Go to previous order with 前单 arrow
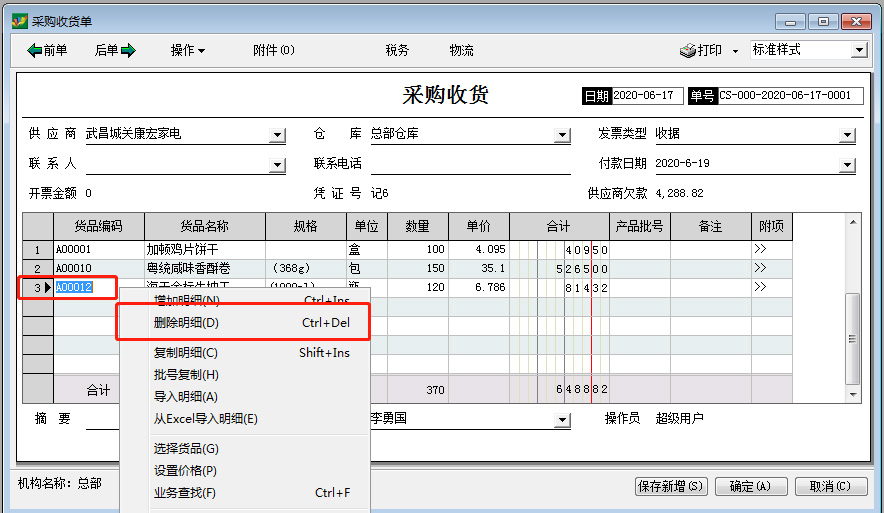This screenshot has width=884, height=513. (x=47, y=50)
